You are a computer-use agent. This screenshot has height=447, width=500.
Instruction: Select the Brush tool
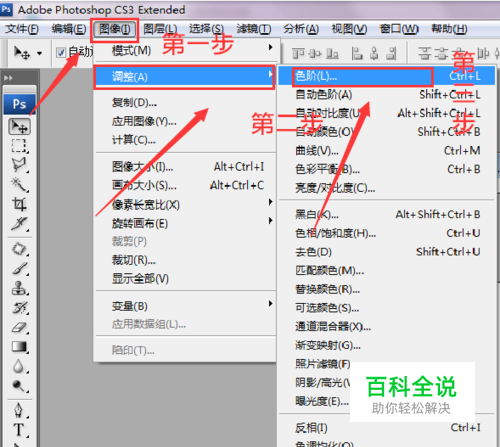coord(19,268)
